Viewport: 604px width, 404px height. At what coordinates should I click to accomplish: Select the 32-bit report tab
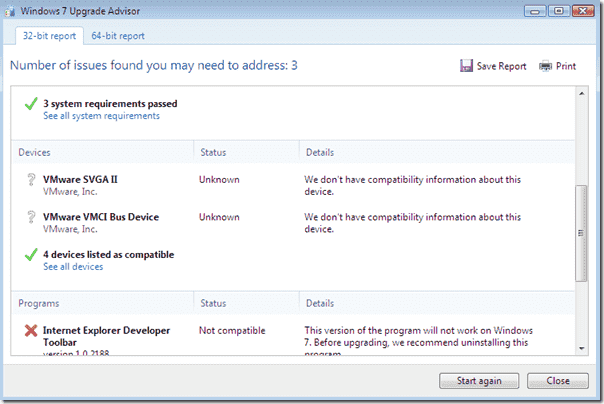[49, 36]
